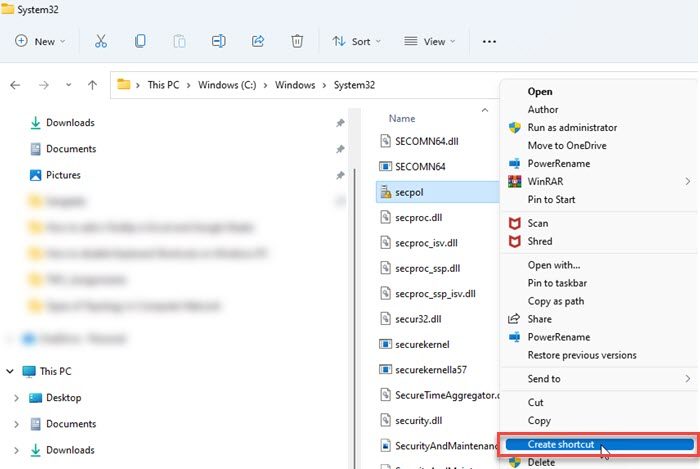Expand the Downloads node under This PC
The image size is (700, 469).
point(17,450)
